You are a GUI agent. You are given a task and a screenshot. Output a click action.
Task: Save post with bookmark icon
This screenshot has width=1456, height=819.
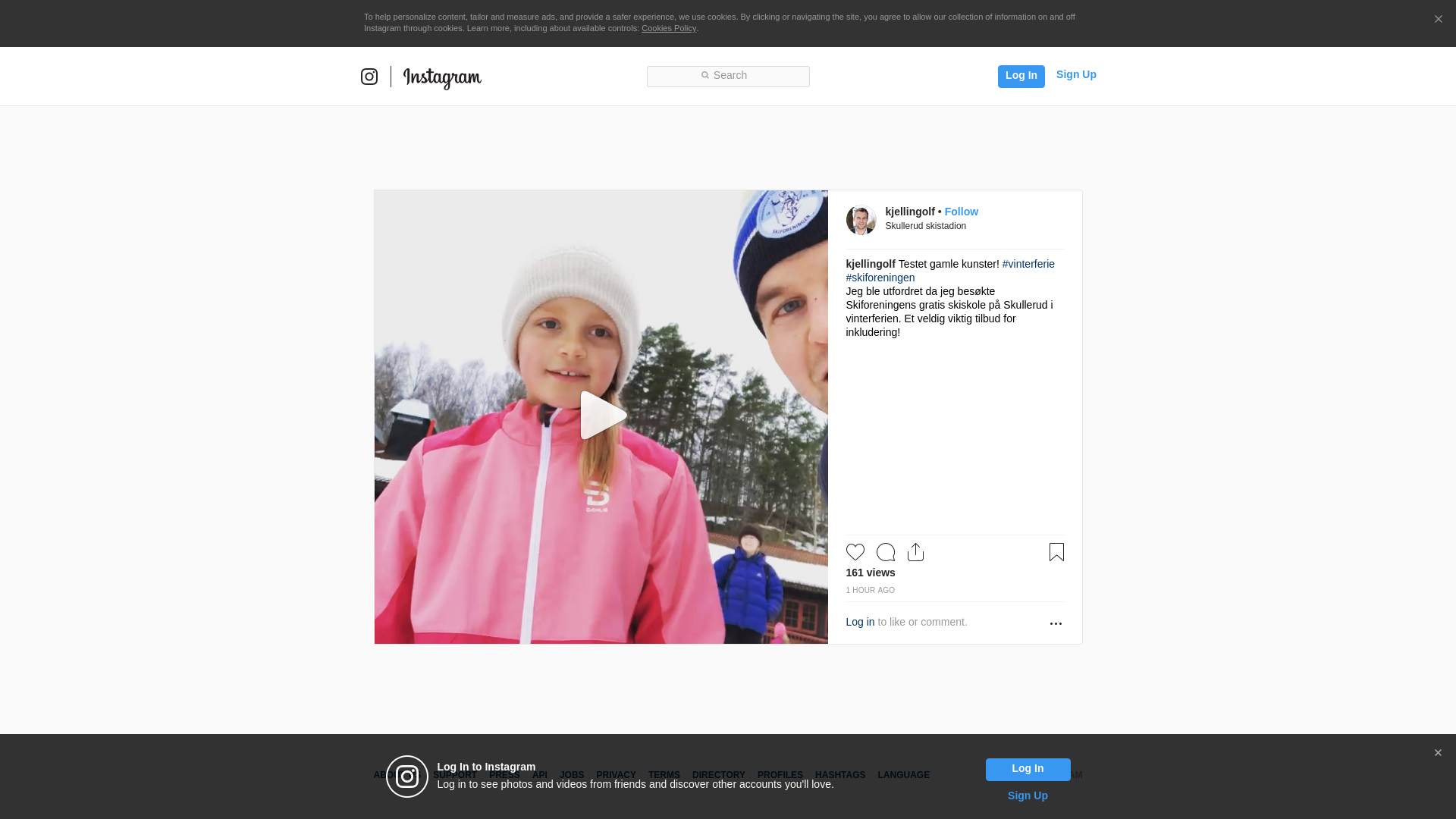coord(1056,552)
